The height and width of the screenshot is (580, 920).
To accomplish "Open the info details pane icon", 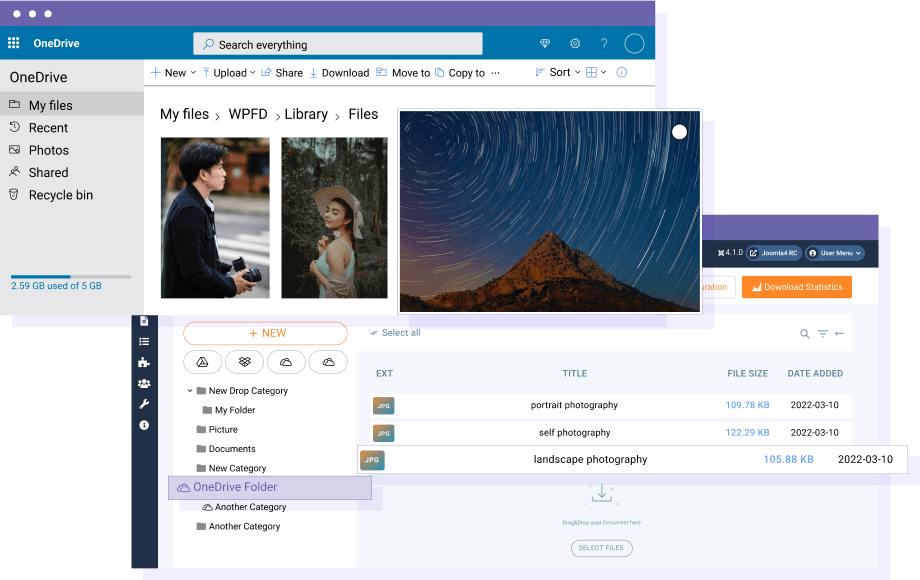I will (x=621, y=73).
